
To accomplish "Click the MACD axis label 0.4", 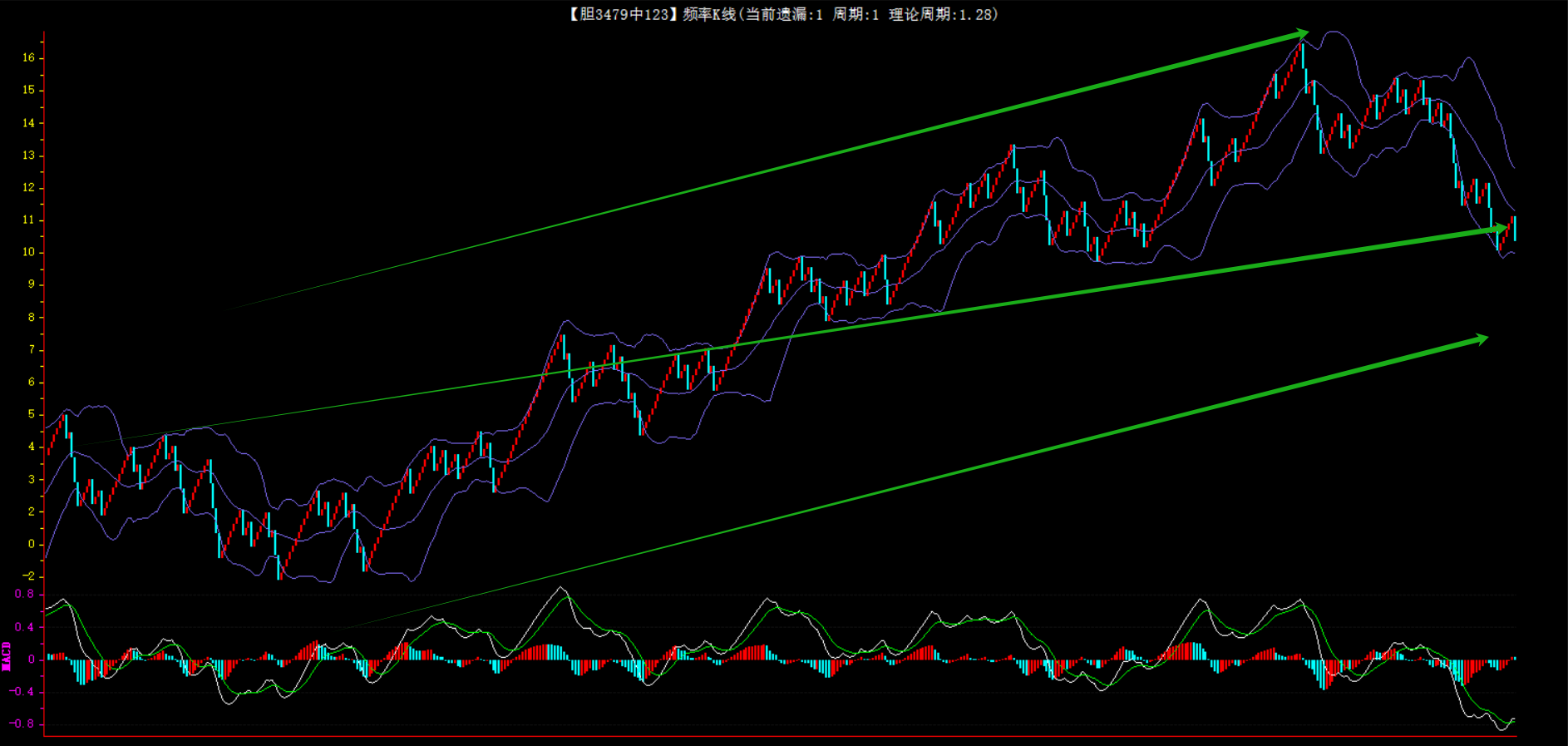I will pos(25,627).
